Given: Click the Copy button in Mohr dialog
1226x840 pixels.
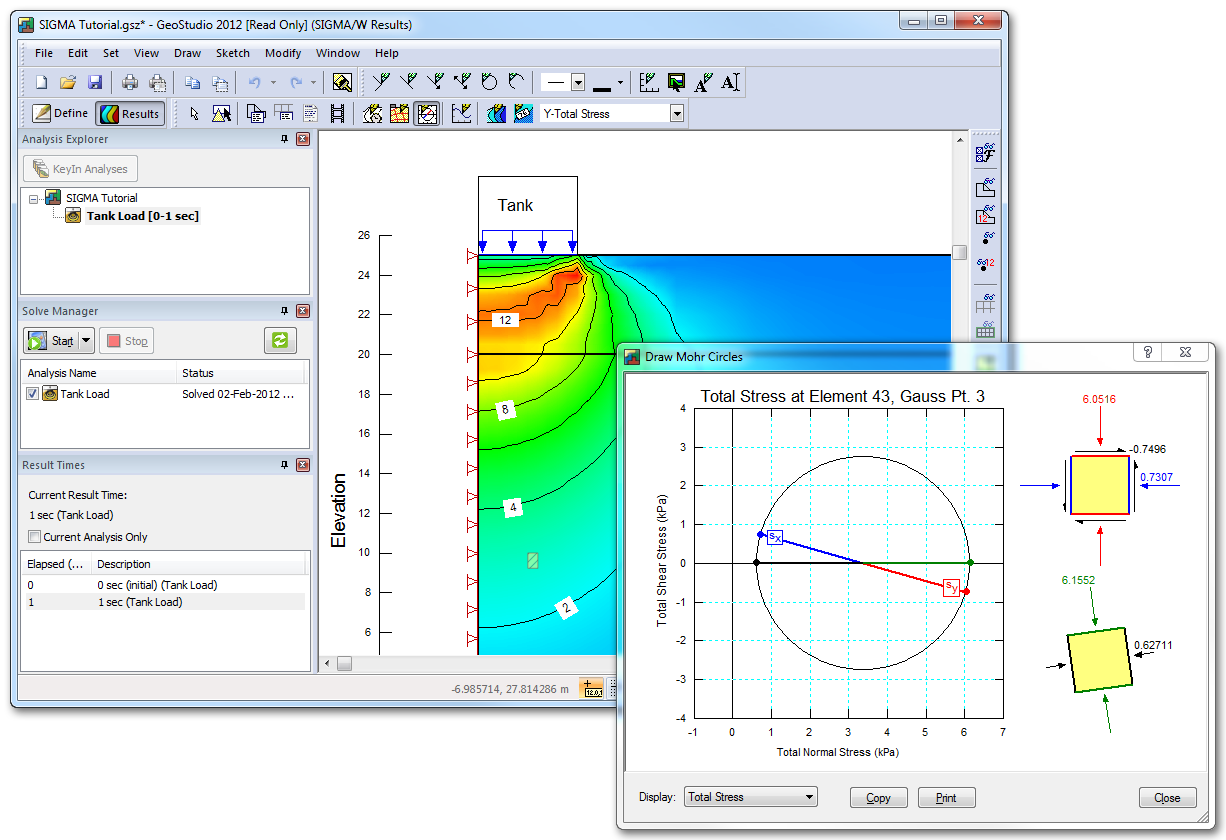Looking at the screenshot, I should [x=878, y=798].
